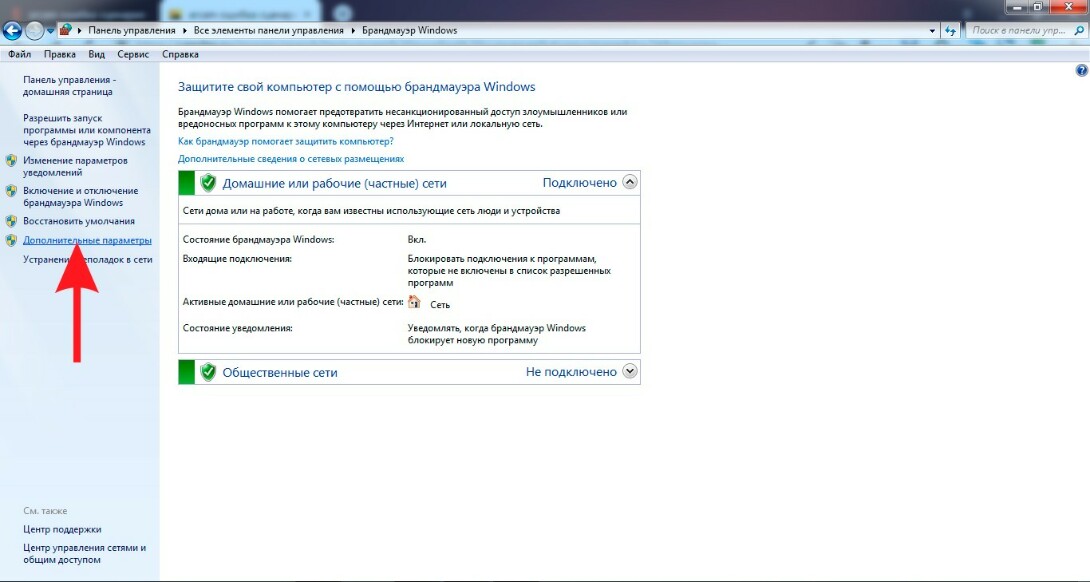Expand the arrow after "Все элементы панели управления"
This screenshot has width=1090, height=582.
point(353,31)
